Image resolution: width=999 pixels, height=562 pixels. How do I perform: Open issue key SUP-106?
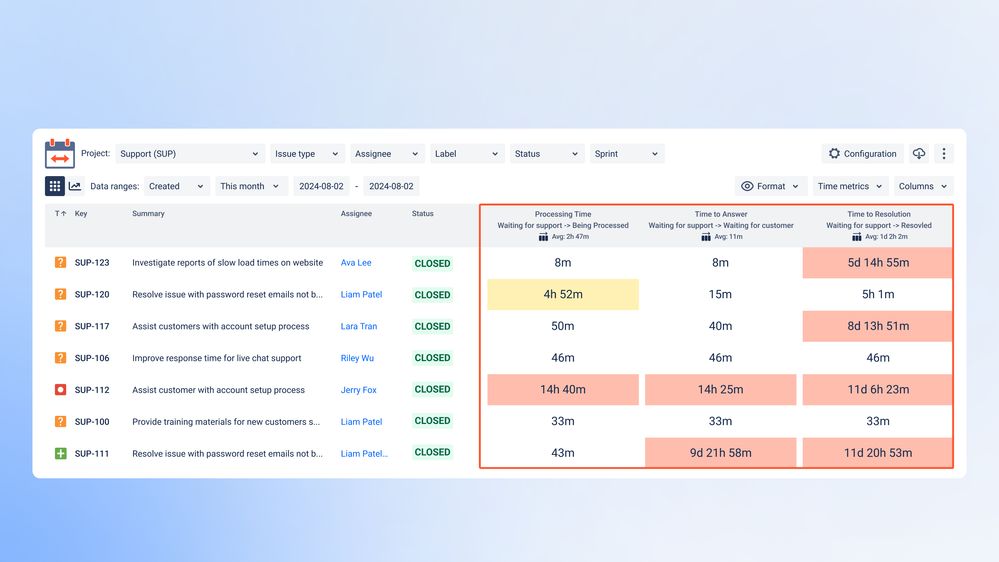click(x=92, y=358)
